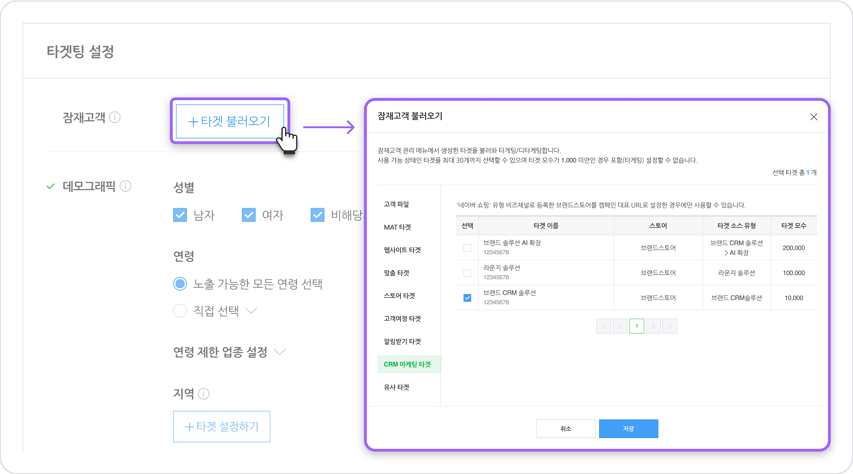Uncheck the 남자 gender checkbox
Screen dimensions: 853x474
tap(180, 215)
